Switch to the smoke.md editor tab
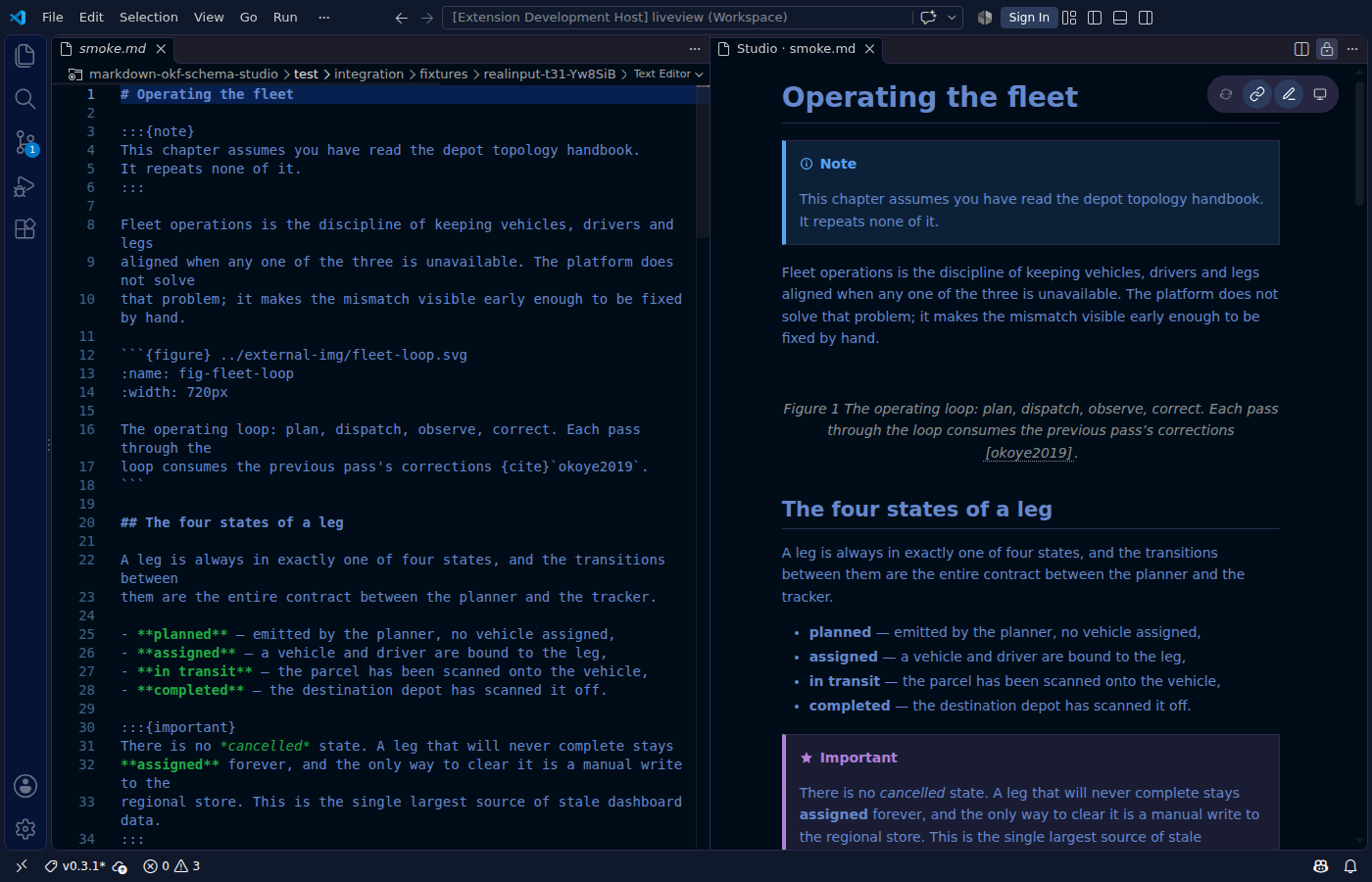 coord(113,49)
